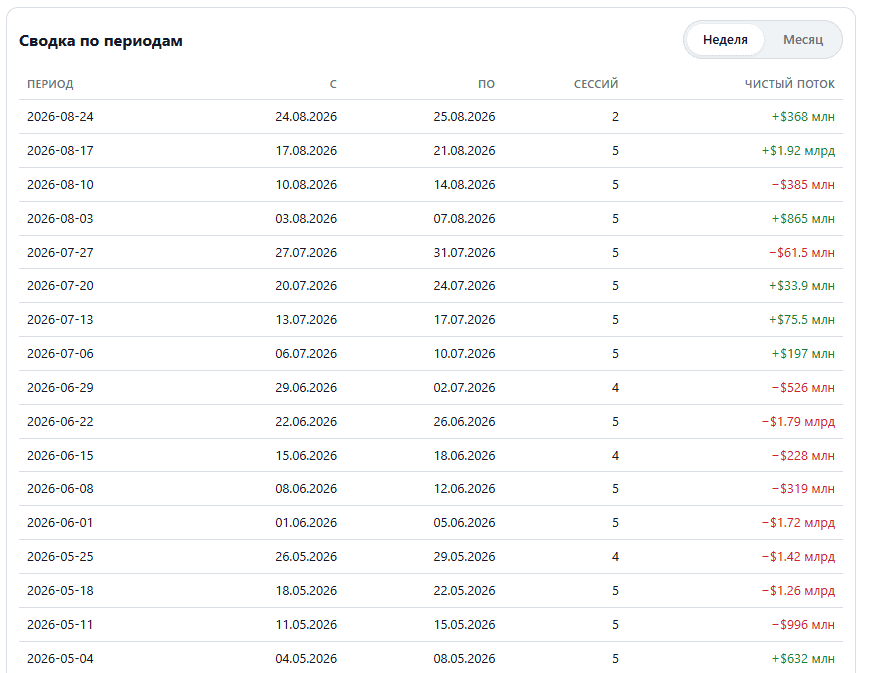Select period 2026-07-13 row label
The image size is (873, 673).
[60, 320]
